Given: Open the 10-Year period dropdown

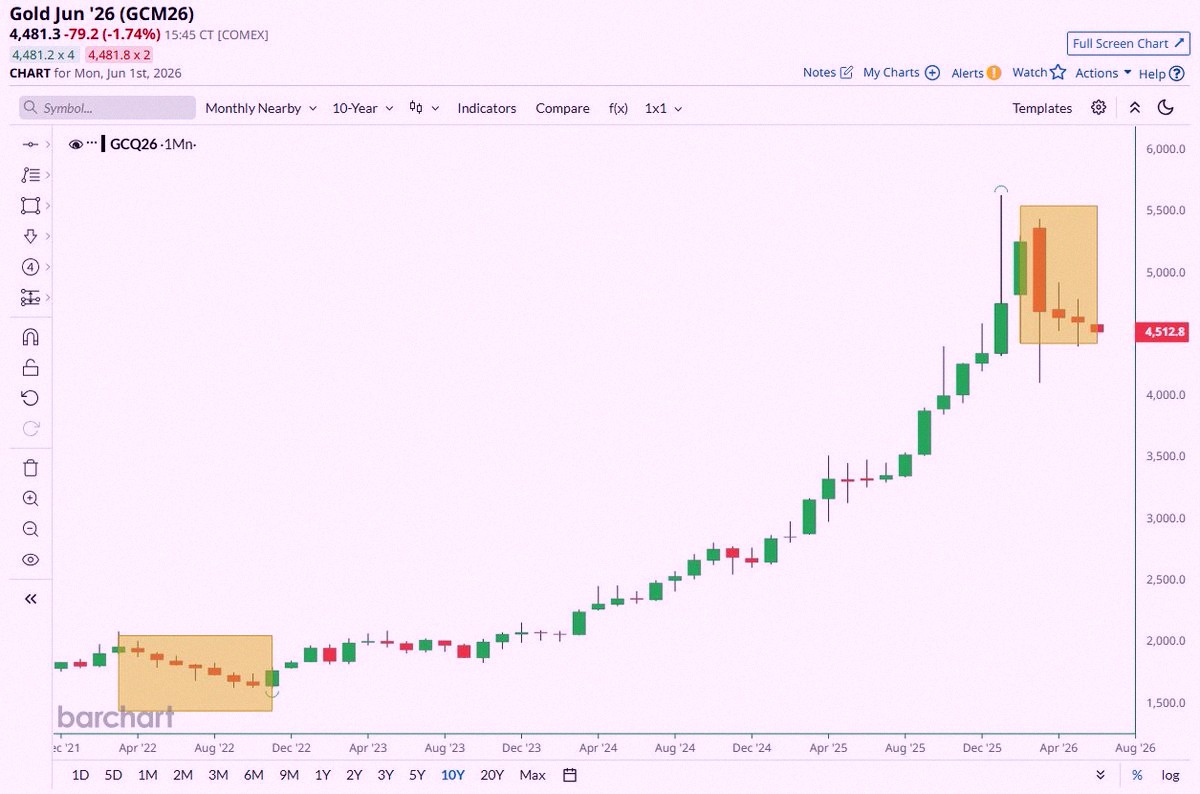Looking at the screenshot, I should (362, 108).
